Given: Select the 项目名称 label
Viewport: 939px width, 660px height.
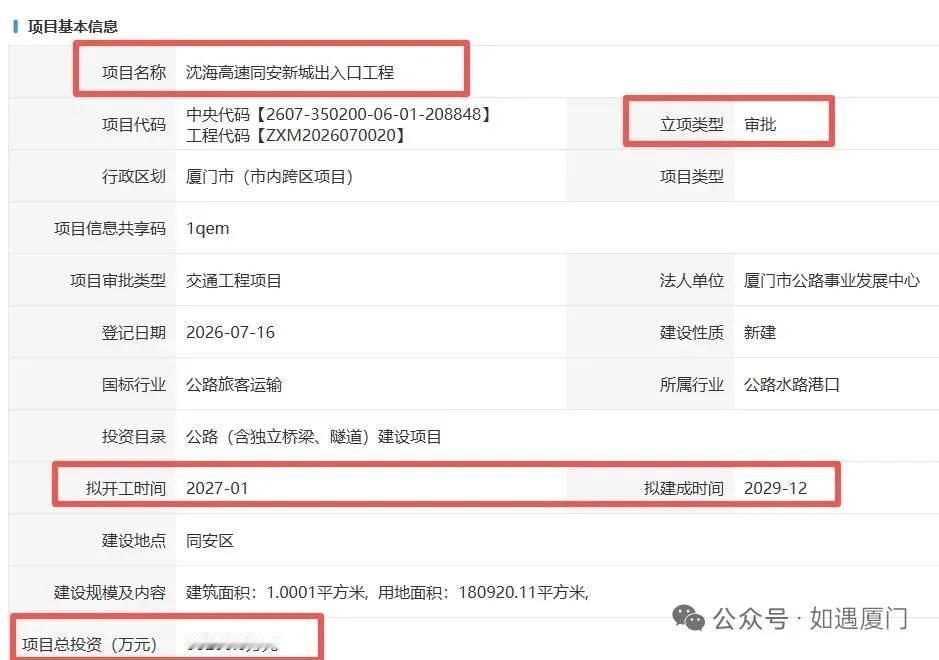Looking at the screenshot, I should pos(134,72).
